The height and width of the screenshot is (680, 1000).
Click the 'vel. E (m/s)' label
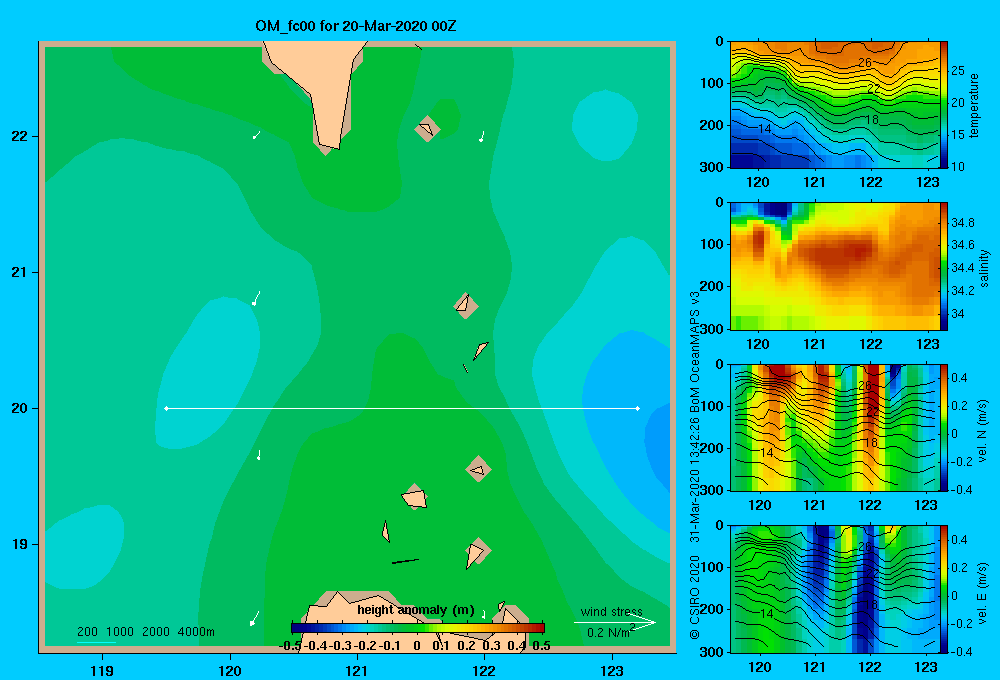(x=982, y=593)
